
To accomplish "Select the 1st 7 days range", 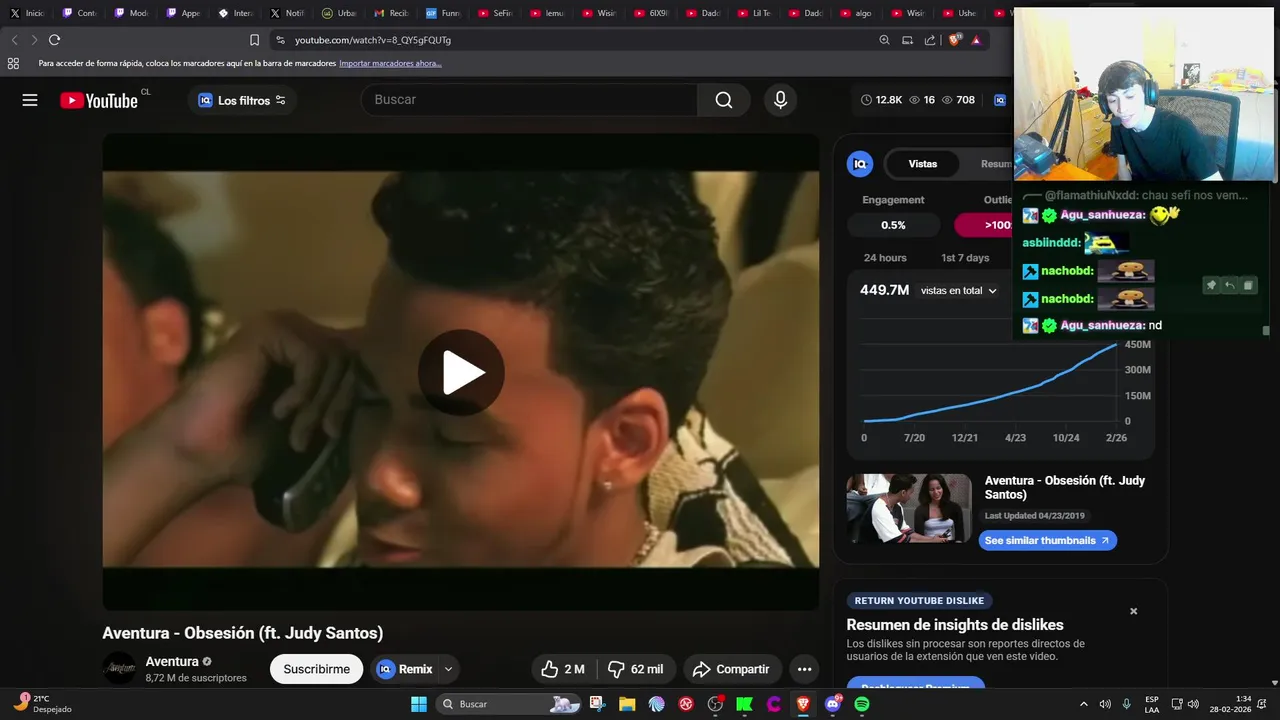I will point(965,258).
